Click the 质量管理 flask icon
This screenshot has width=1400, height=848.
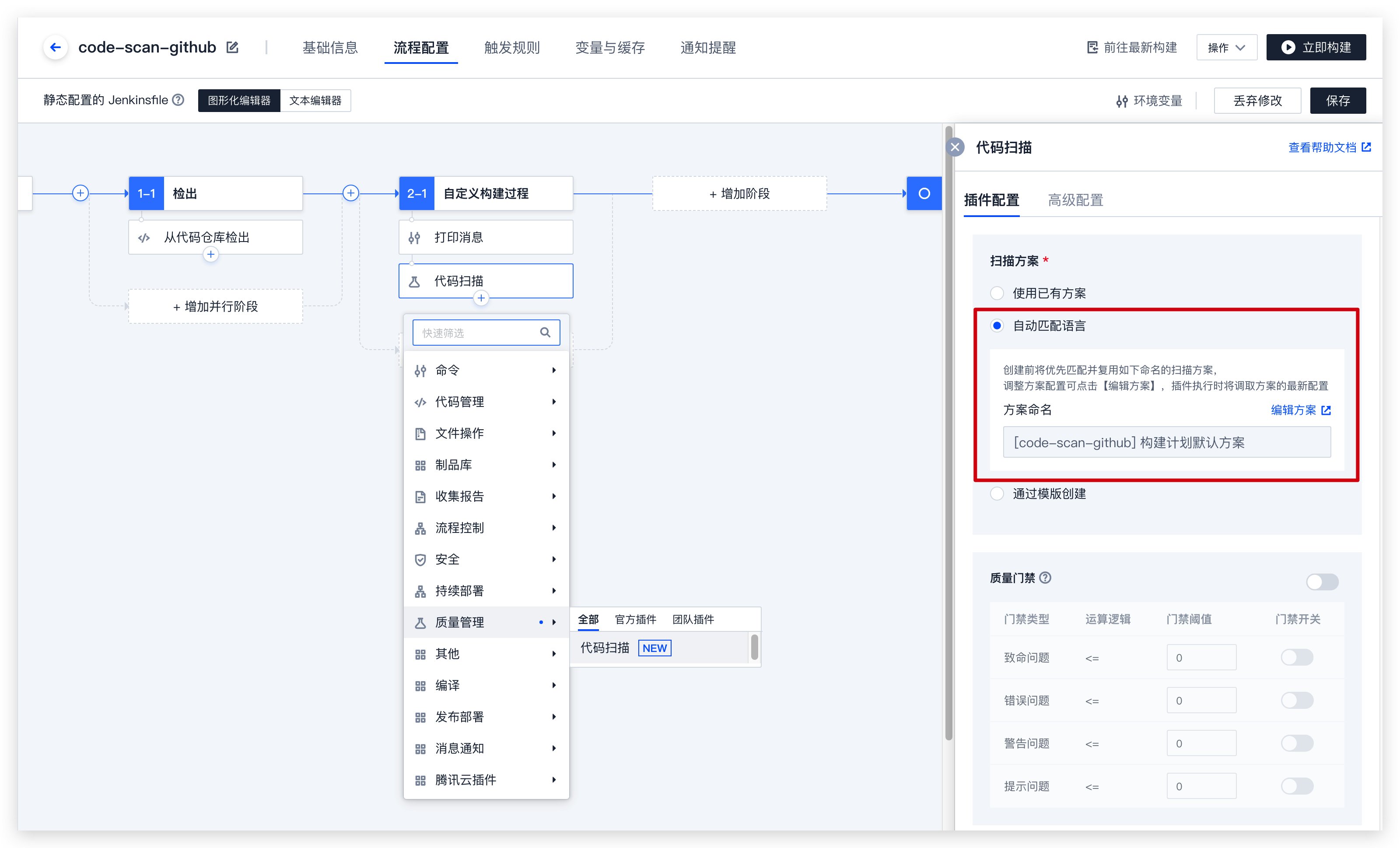(x=420, y=623)
